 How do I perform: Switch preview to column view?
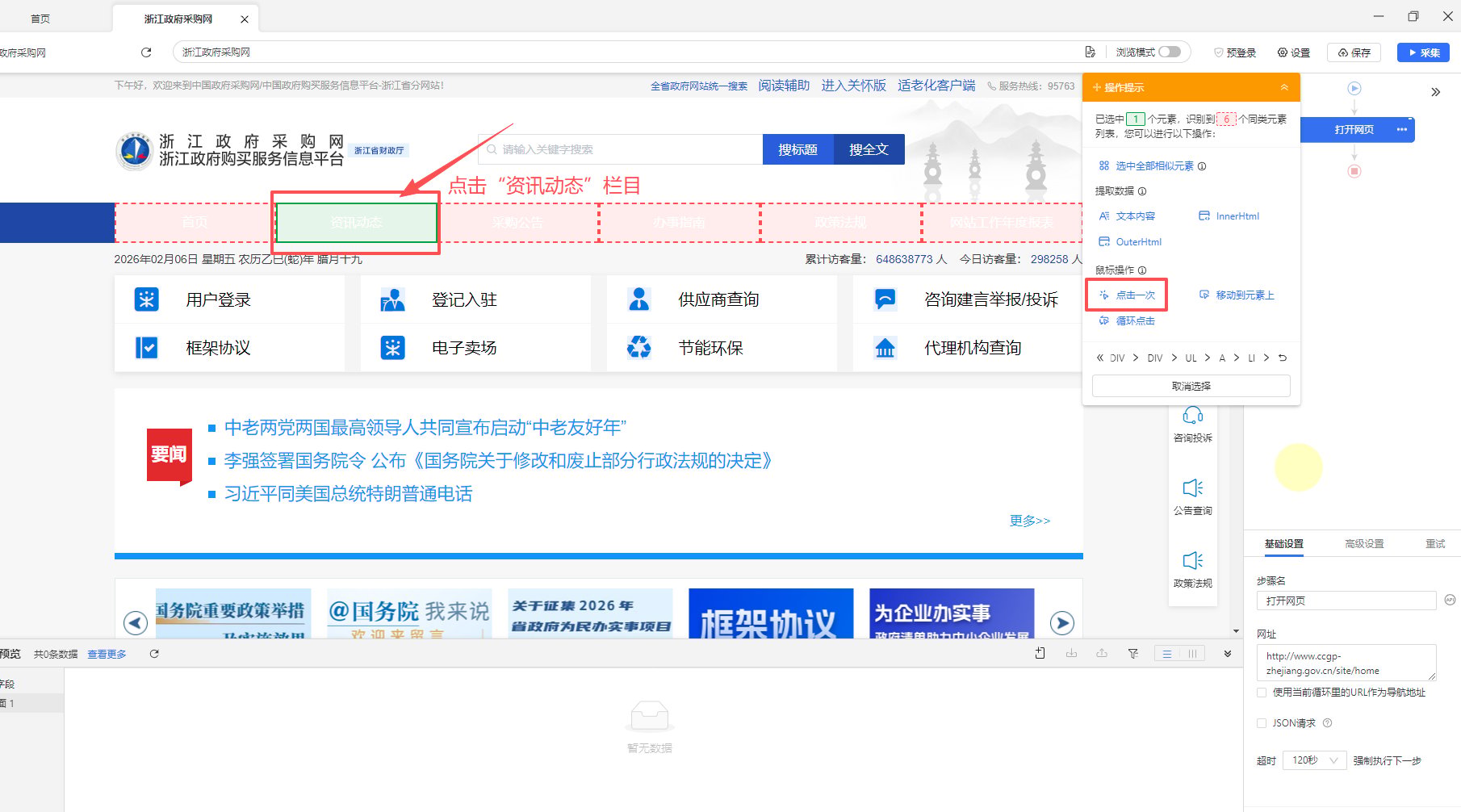[x=1192, y=654]
